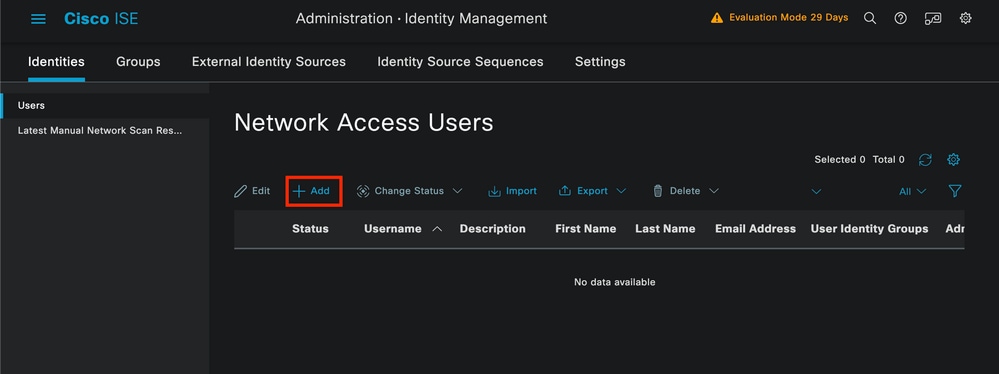Open the All filter dropdown
Screen dimensions: 999x374
(912, 191)
